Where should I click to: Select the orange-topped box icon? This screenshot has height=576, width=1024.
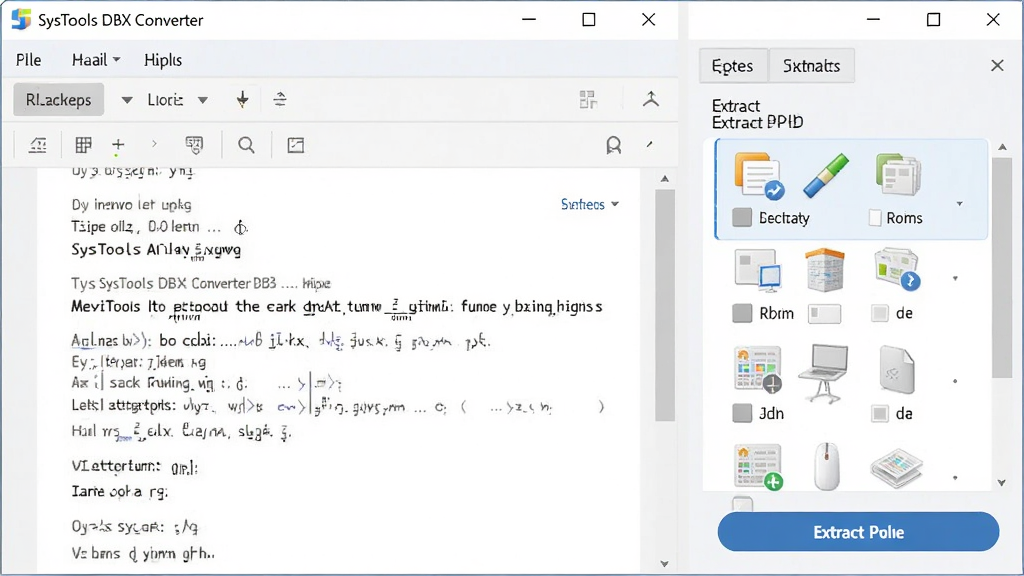[x=825, y=270]
